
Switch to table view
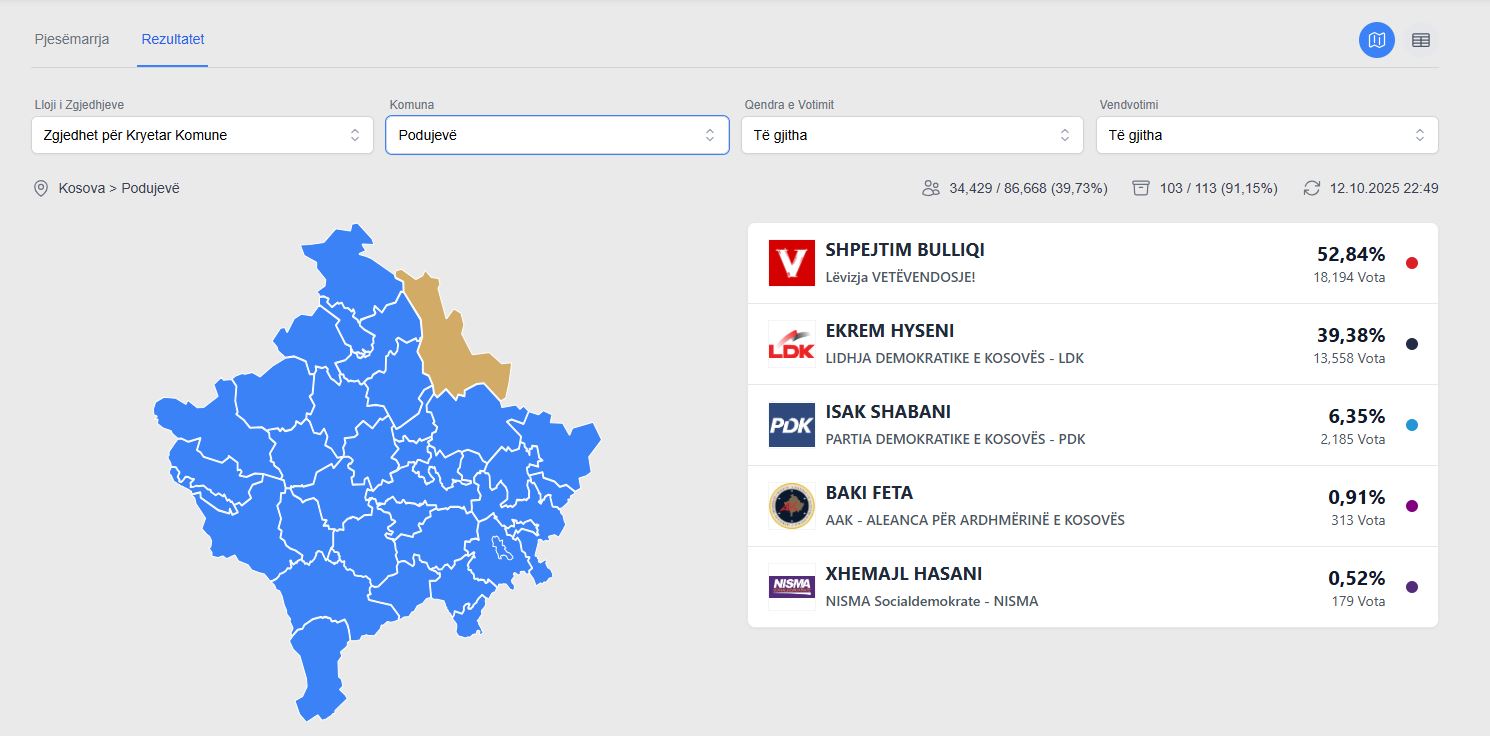click(1420, 40)
